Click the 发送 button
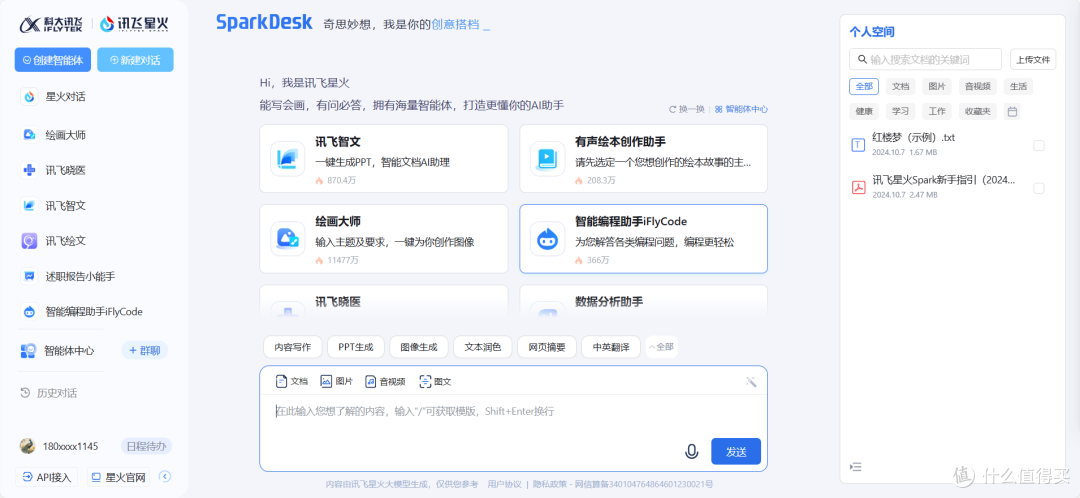 coord(736,452)
